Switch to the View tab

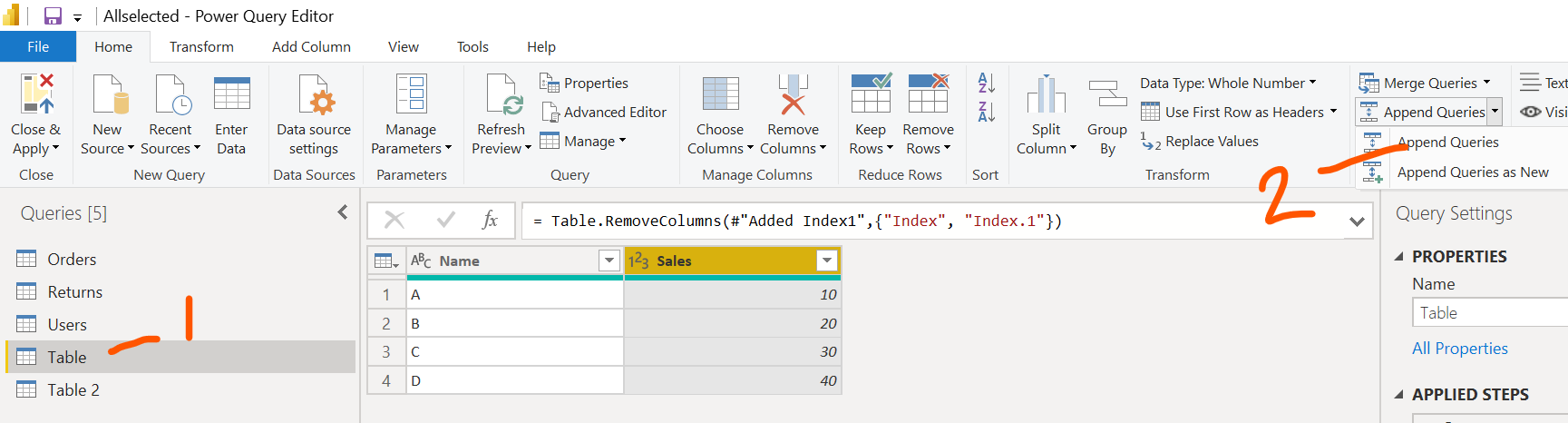[404, 47]
